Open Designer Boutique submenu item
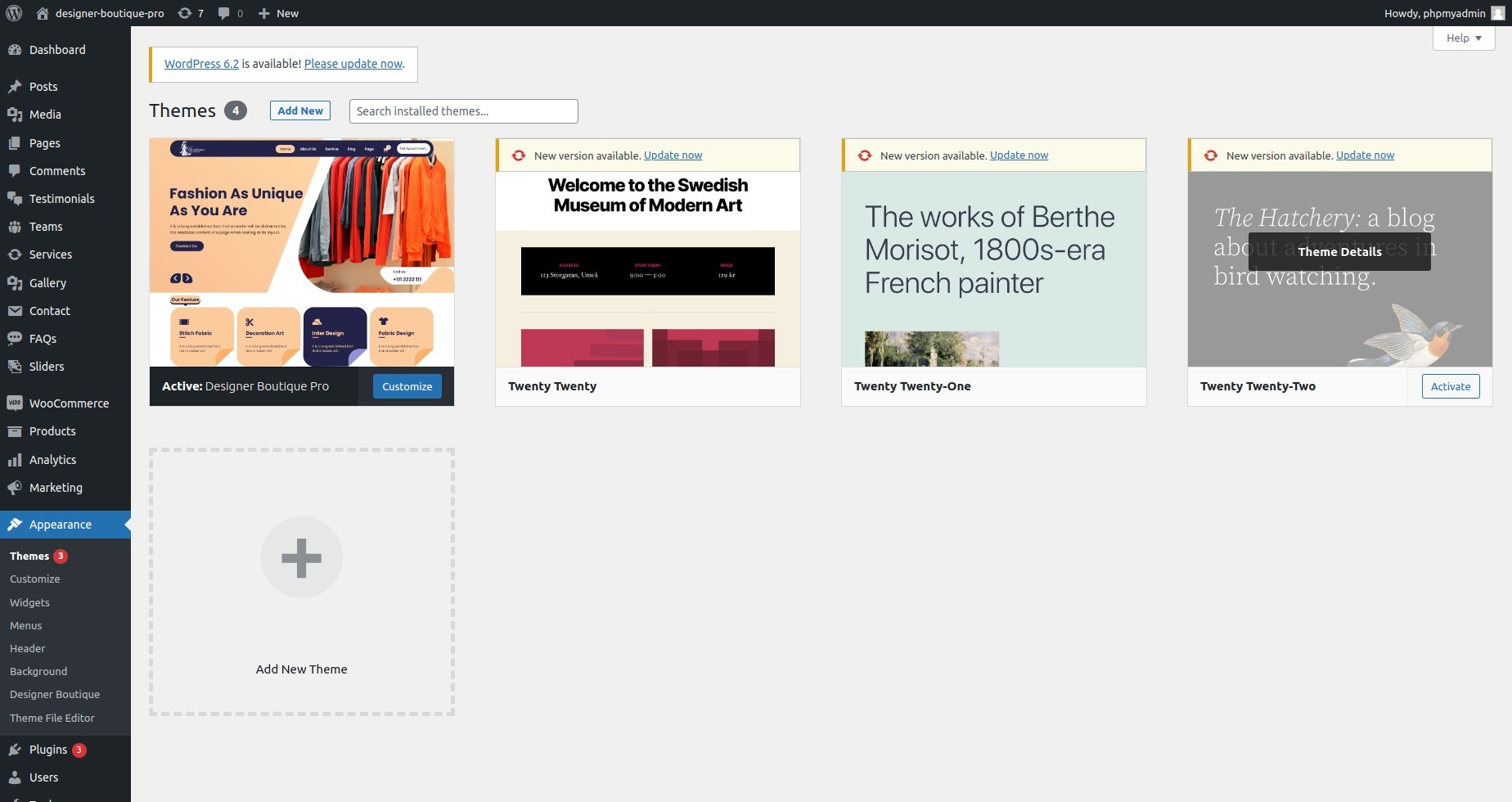This screenshot has height=802, width=1512. [55, 694]
